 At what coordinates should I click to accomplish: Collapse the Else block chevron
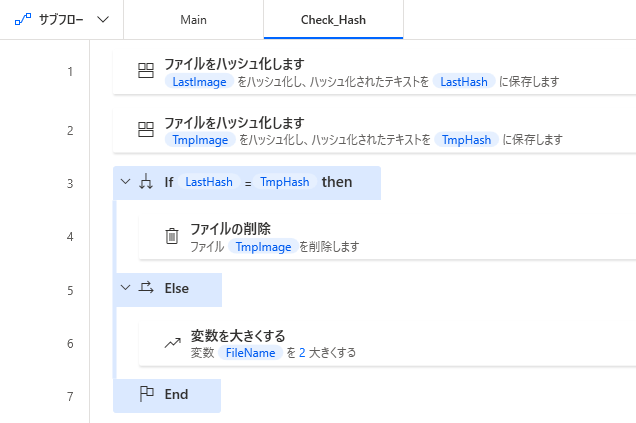125,288
